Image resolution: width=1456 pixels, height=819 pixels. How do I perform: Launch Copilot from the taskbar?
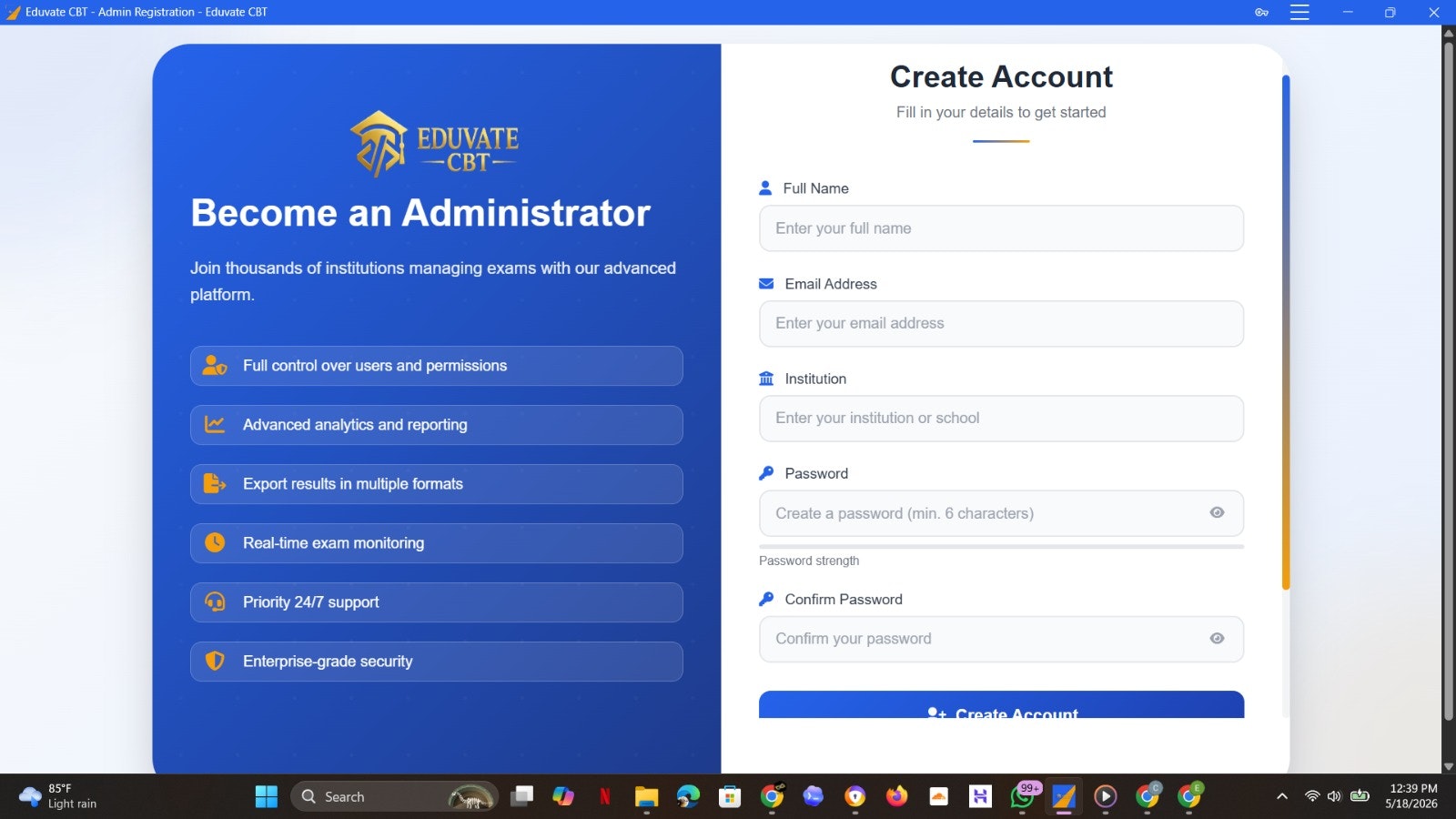[563, 797]
